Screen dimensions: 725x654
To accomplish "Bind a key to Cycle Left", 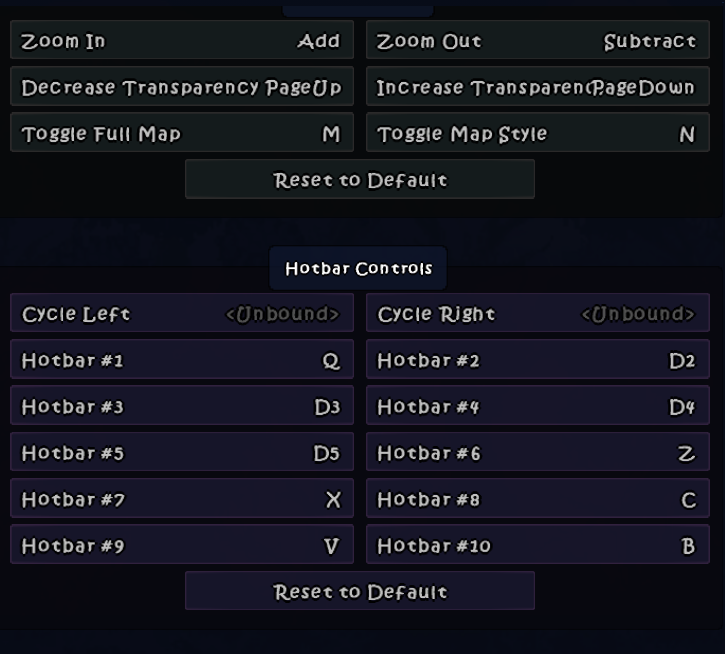I will point(182,314).
